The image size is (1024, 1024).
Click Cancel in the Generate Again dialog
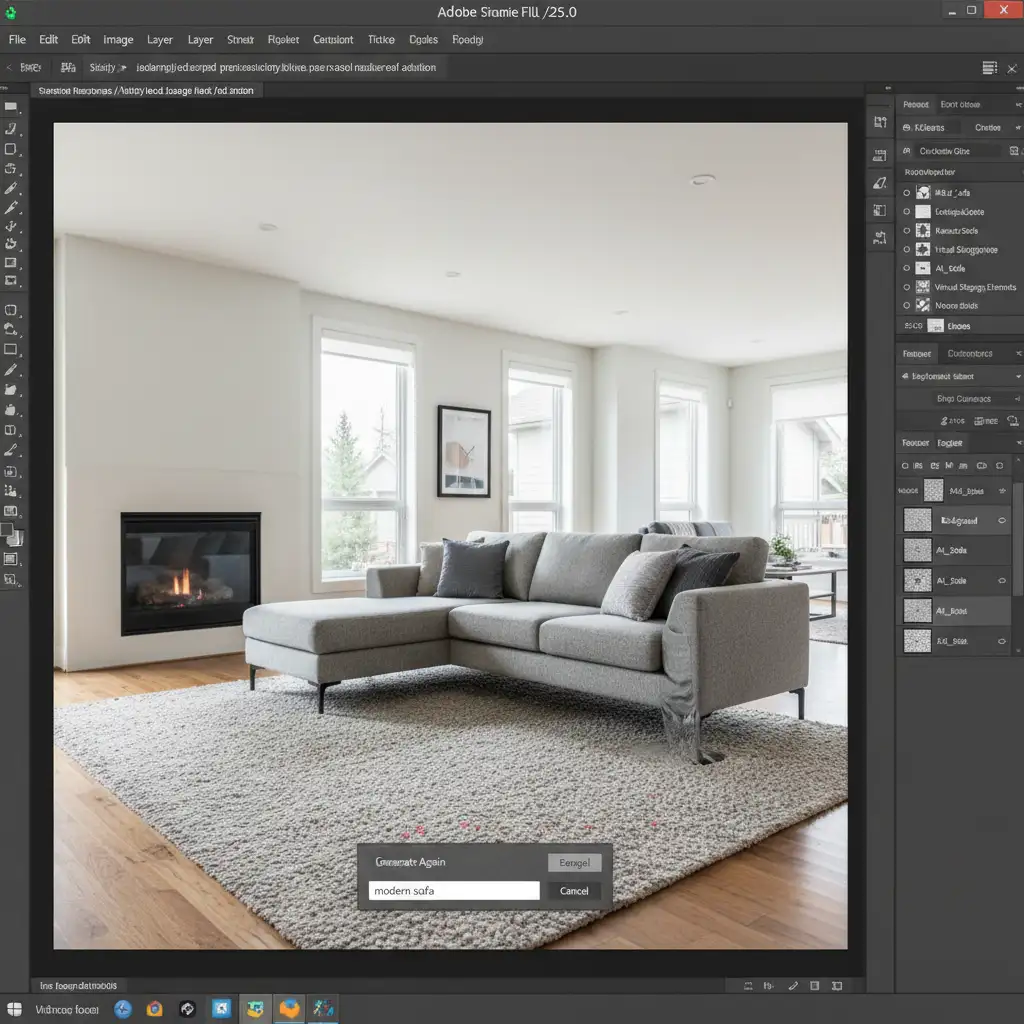pyautogui.click(x=574, y=891)
